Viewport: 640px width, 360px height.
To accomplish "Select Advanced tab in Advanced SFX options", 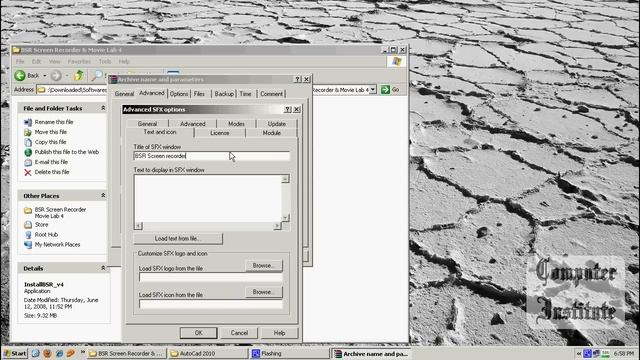I will [x=193, y=124].
